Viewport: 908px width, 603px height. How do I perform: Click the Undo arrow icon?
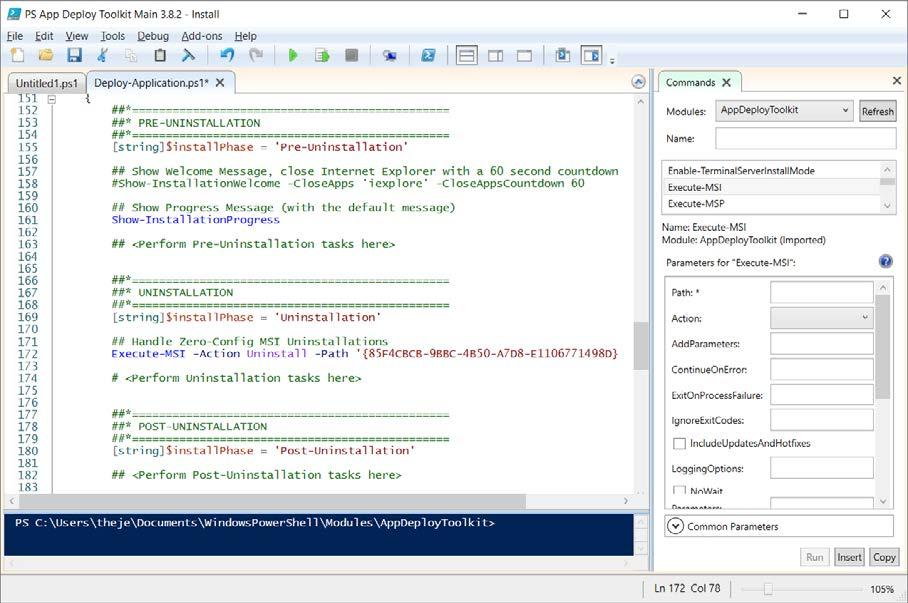click(227, 56)
